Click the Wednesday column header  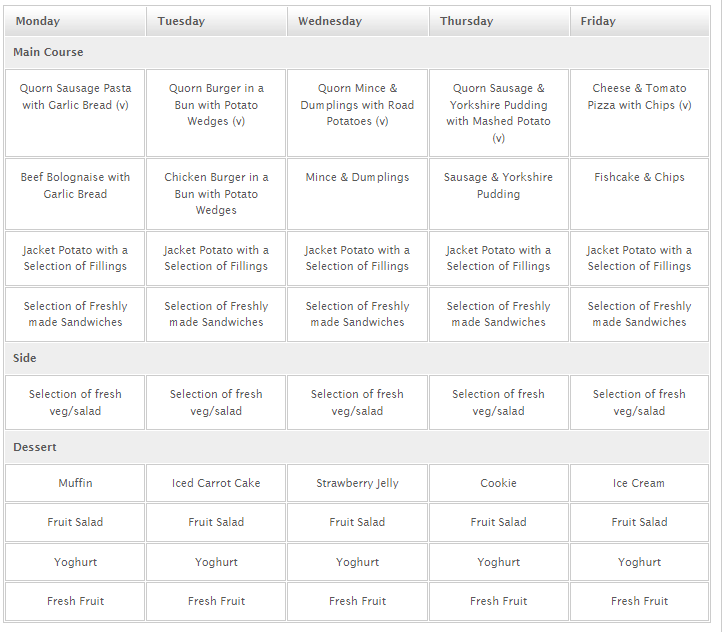pyautogui.click(x=357, y=21)
